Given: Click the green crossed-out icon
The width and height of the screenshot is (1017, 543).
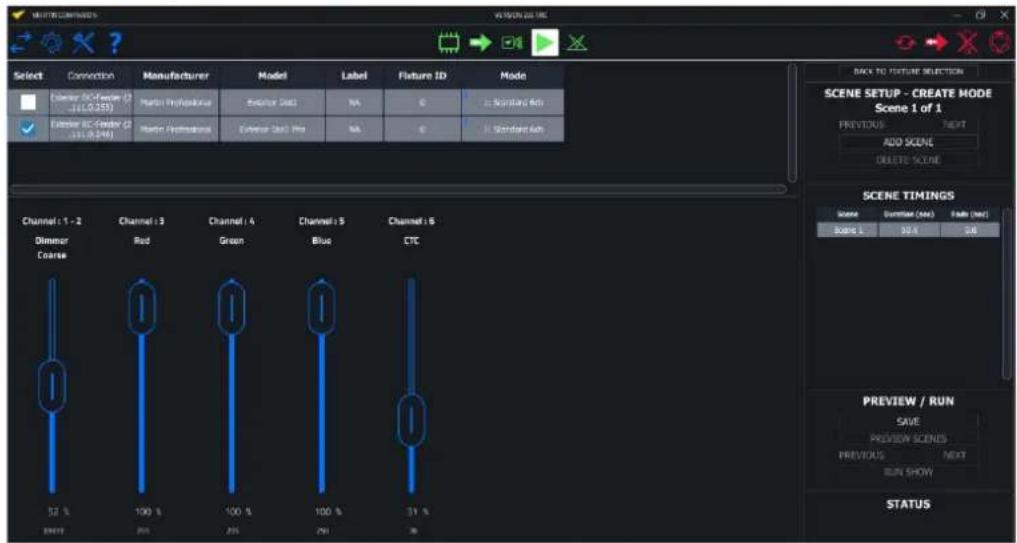Looking at the screenshot, I should click(x=577, y=43).
